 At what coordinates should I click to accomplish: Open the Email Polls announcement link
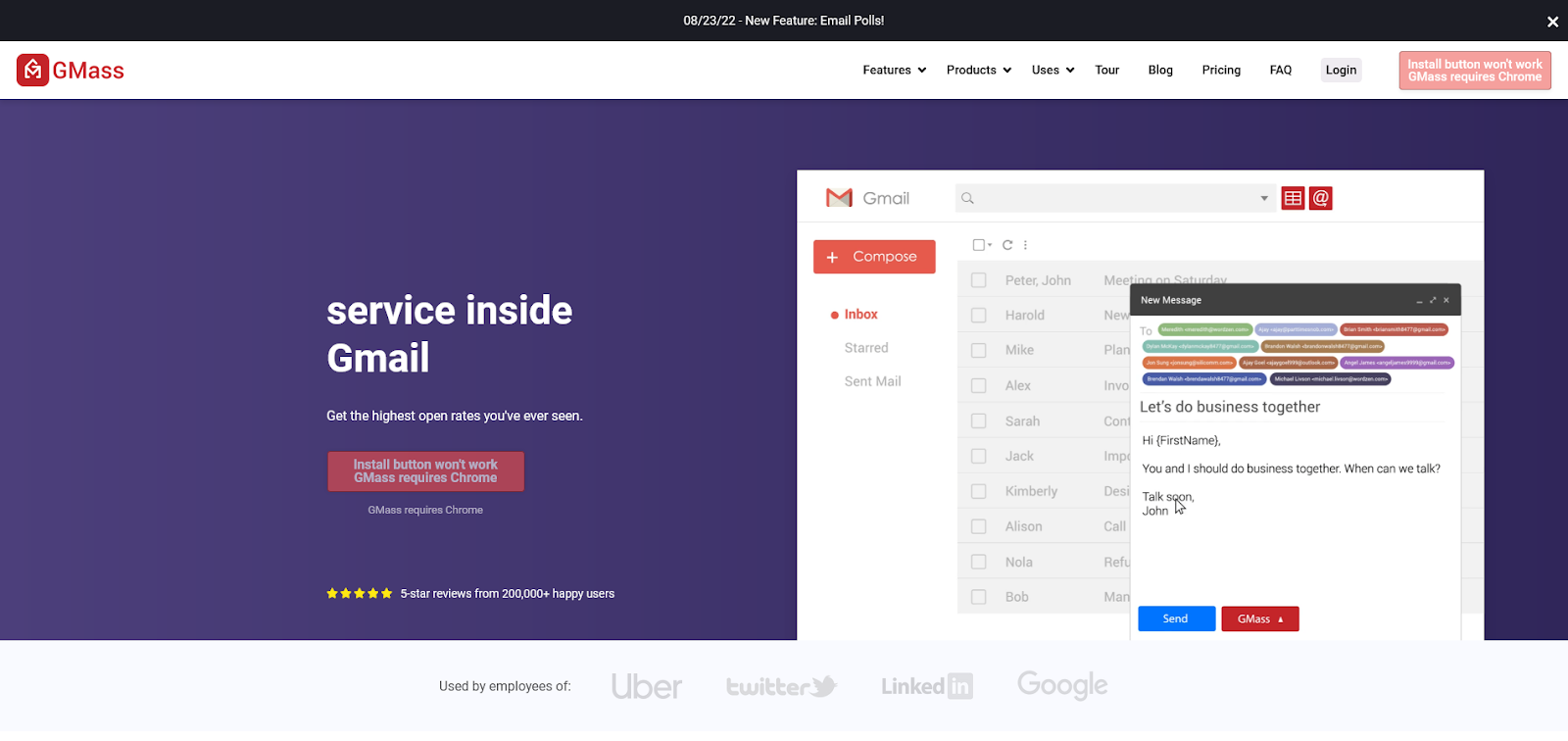click(784, 21)
